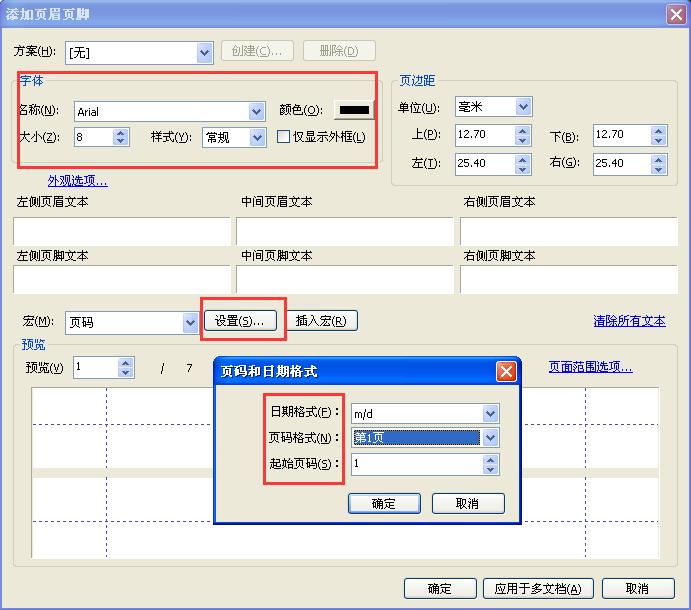Click the 起始页码 value field
Image resolution: width=691 pixels, height=610 pixels.
(417, 464)
